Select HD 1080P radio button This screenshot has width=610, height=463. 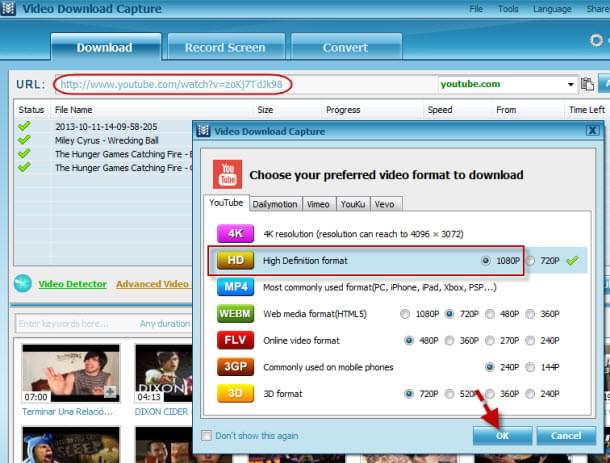tap(486, 260)
